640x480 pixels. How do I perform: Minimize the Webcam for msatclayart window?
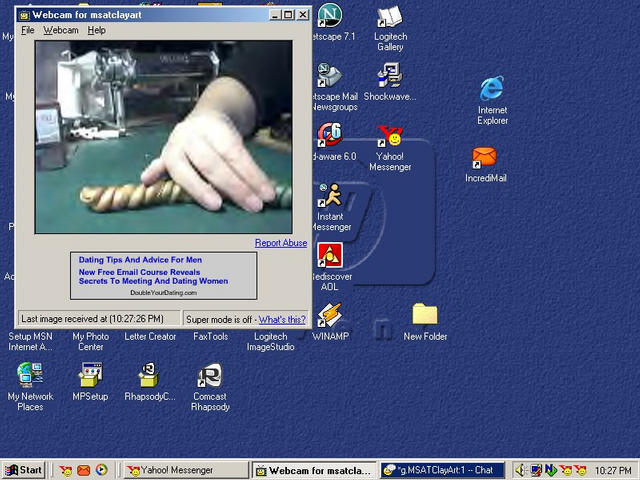pyautogui.click(x=276, y=15)
